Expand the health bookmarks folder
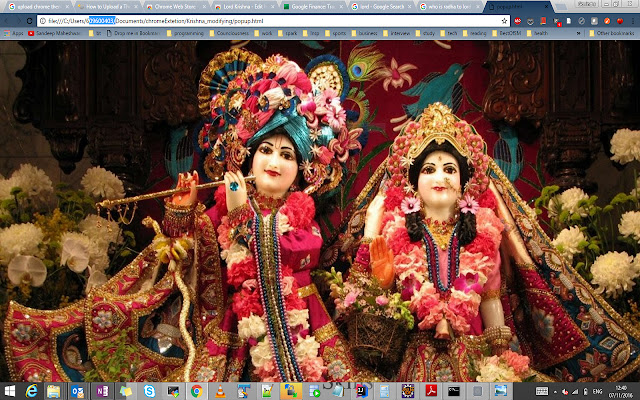Image resolution: width=640 pixels, height=400 pixels. click(x=537, y=33)
